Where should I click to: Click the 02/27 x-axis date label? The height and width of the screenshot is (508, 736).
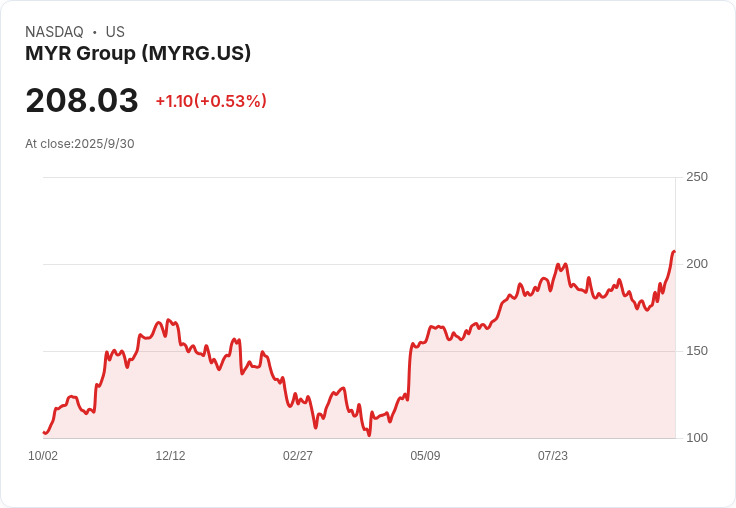298,456
